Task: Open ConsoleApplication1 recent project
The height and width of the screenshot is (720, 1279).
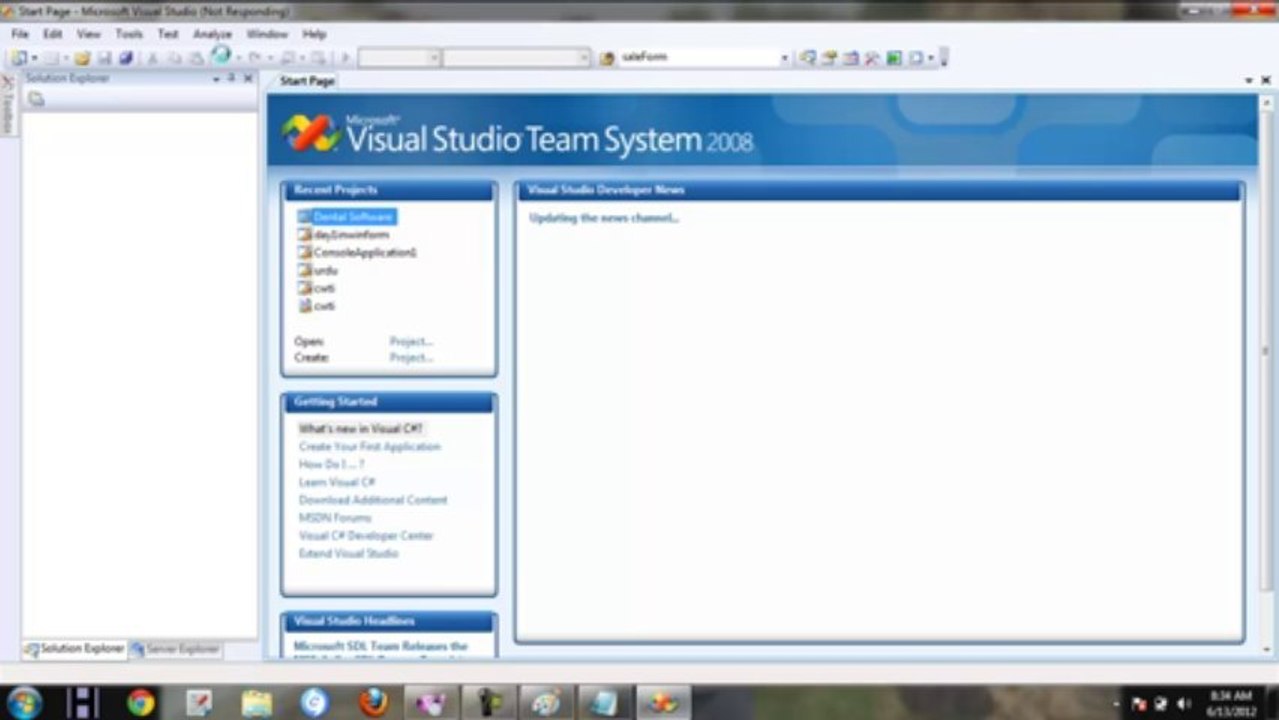Action: pyautogui.click(x=357, y=252)
